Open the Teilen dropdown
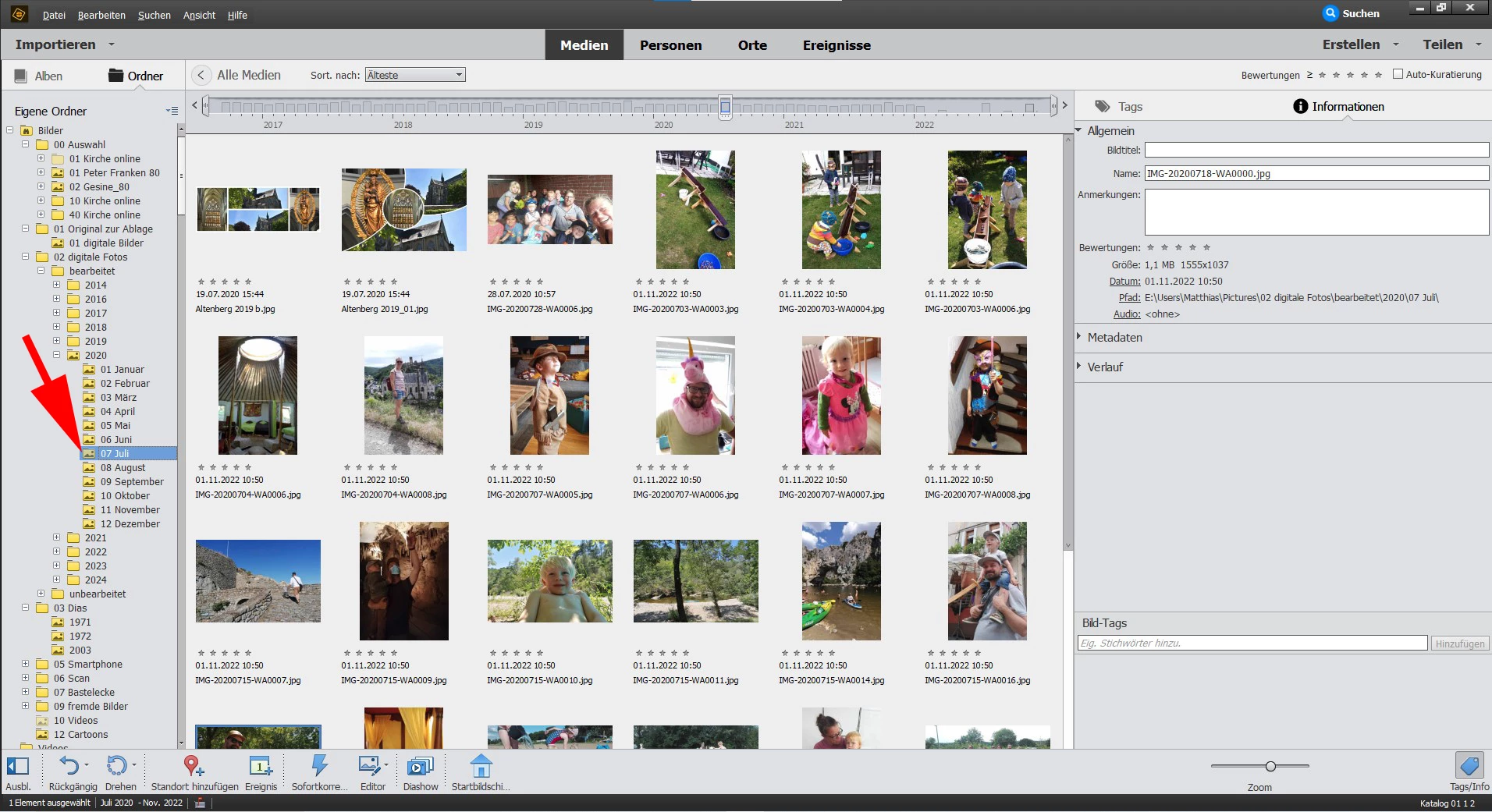This screenshot has height=812, width=1492. point(1478,44)
